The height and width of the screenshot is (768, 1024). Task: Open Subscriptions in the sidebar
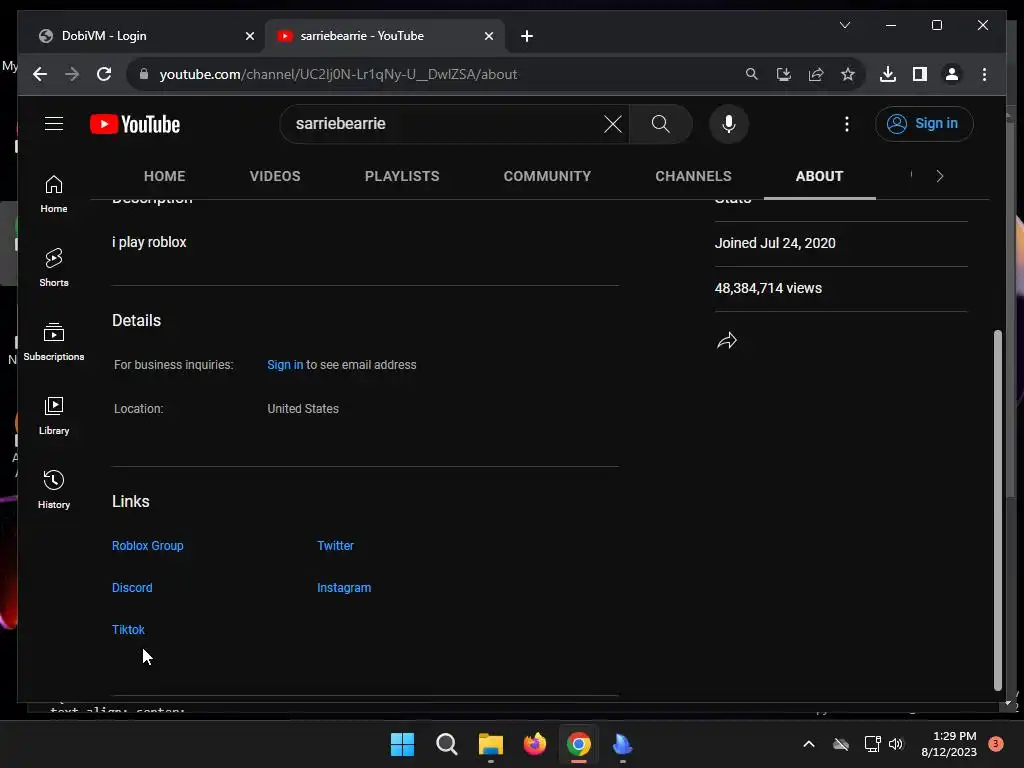54,342
